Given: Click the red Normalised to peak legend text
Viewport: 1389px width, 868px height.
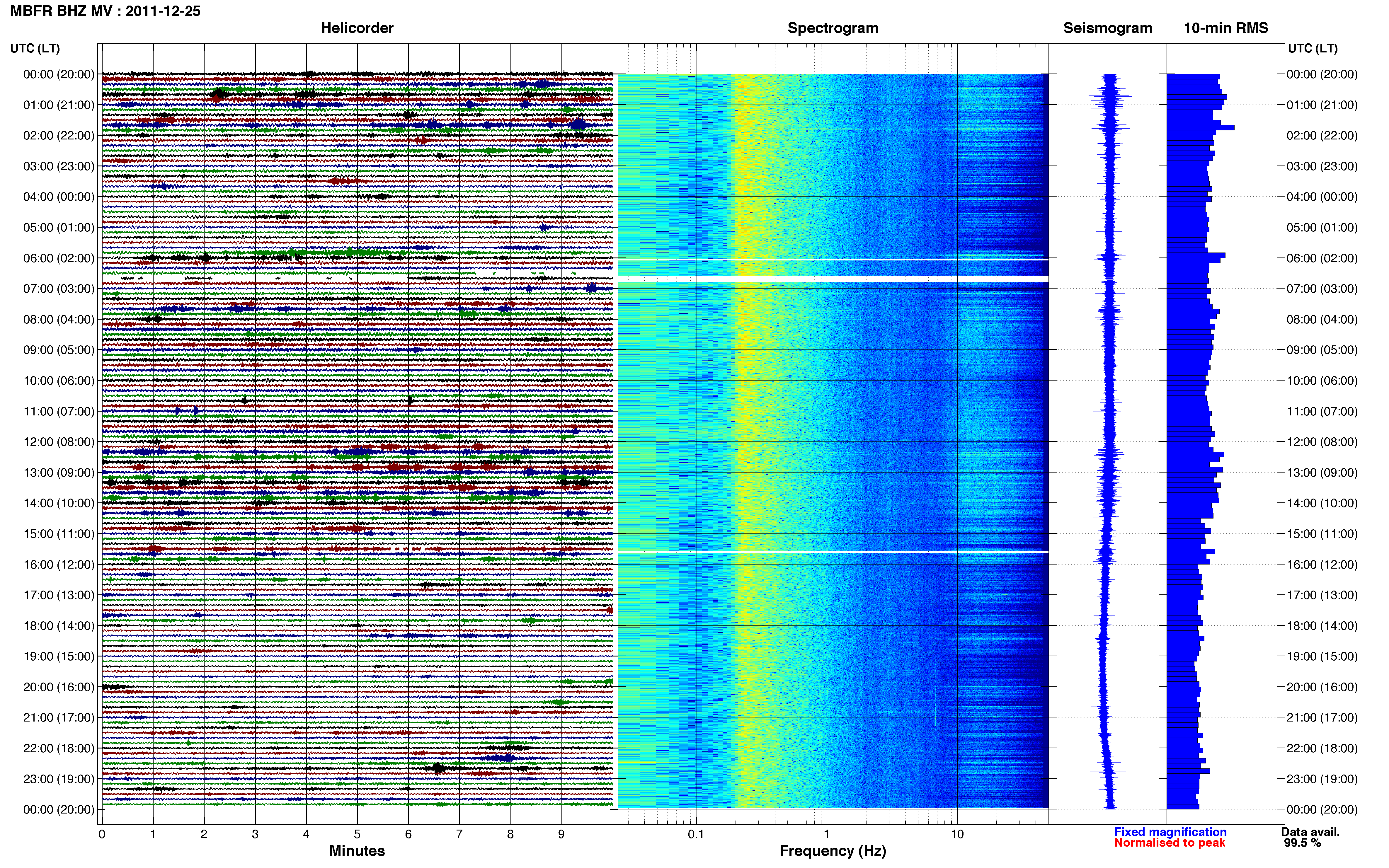Looking at the screenshot, I should coord(1170,843).
